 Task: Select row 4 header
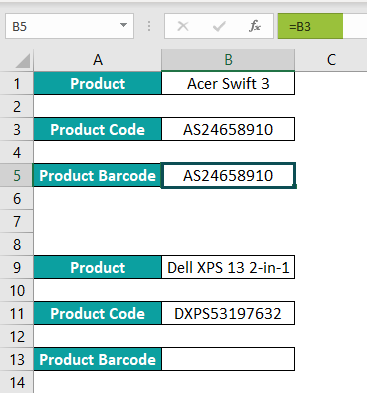17,152
